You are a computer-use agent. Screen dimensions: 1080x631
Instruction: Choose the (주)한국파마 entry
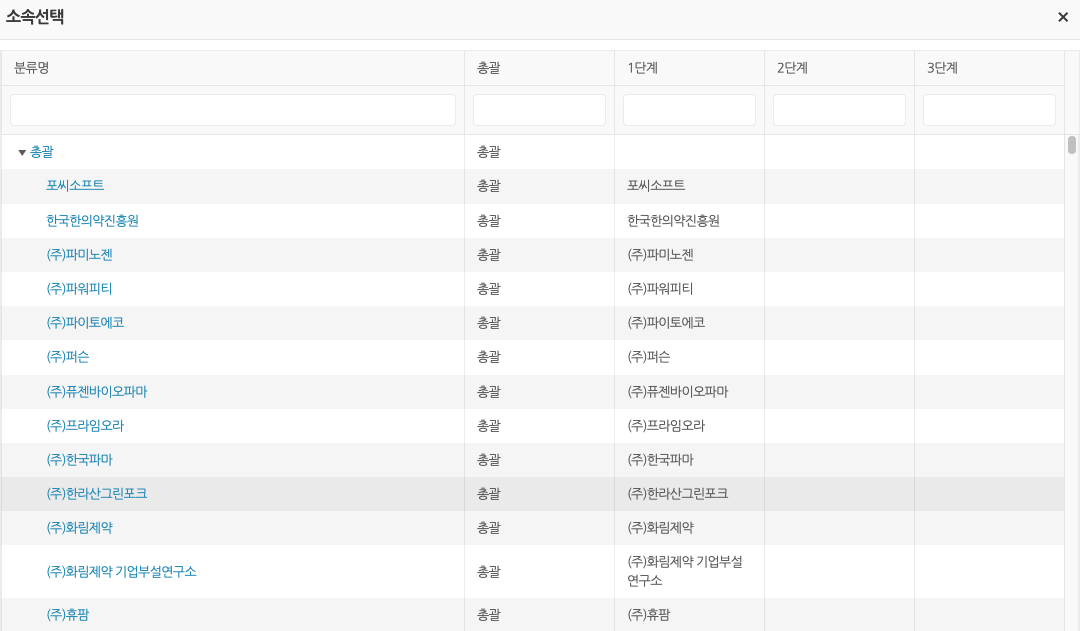point(79,460)
